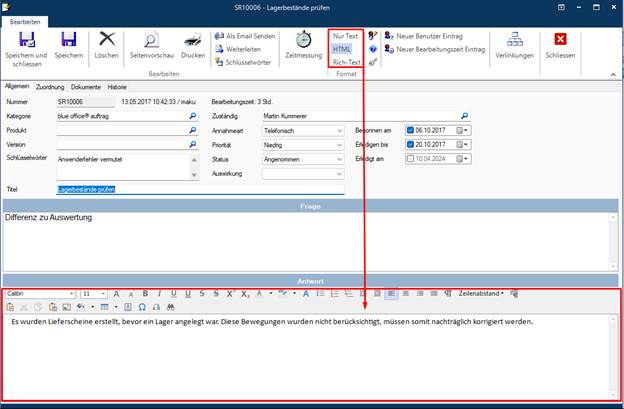
Task: Open the Priorität dropdown
Action: 339,145
